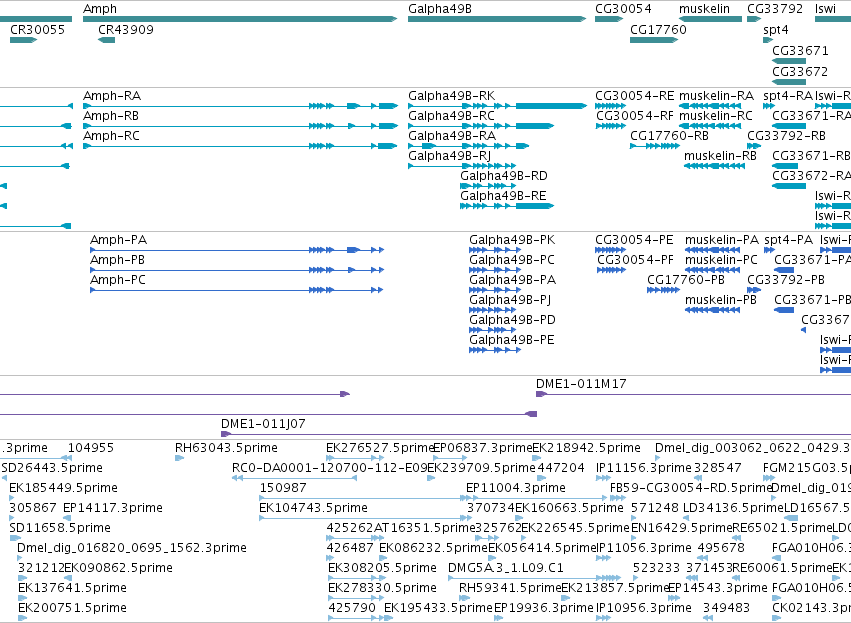Click the Amph-RA transcript line
Image resolution: width=851 pixels, height=623 pixels.
pyautogui.click(x=240, y=106)
